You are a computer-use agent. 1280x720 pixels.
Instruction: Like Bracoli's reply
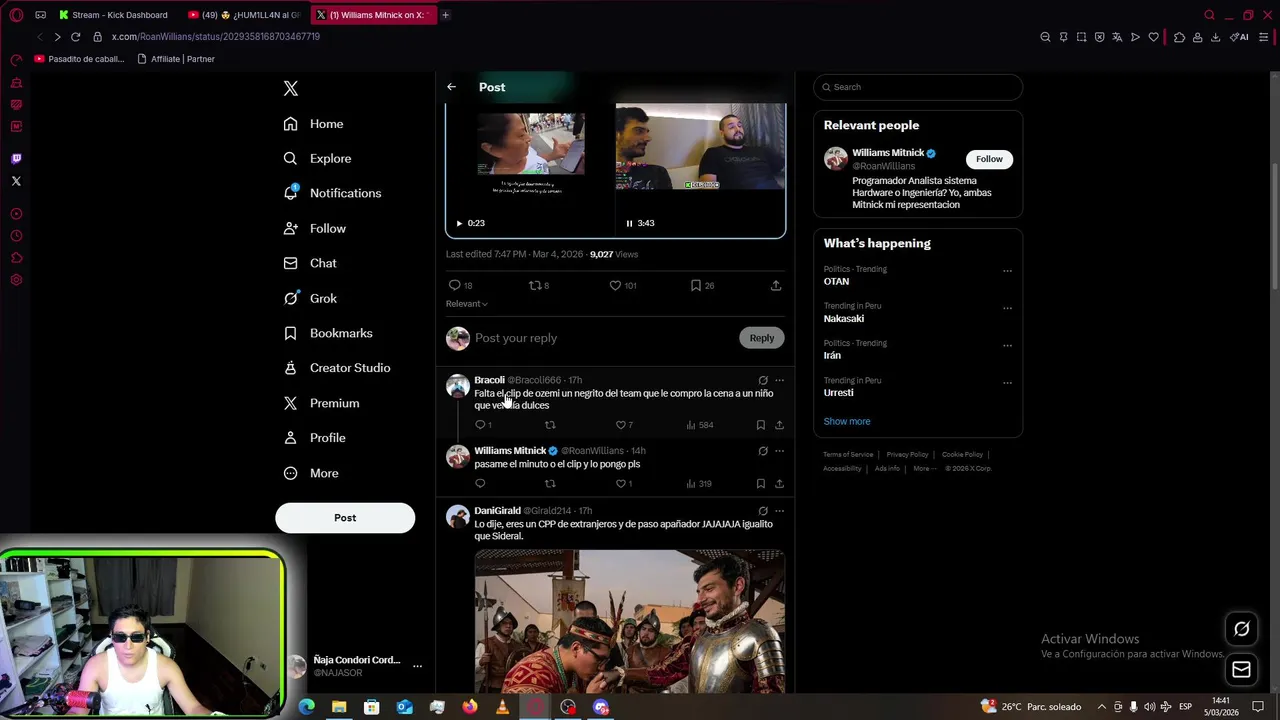(x=620, y=425)
